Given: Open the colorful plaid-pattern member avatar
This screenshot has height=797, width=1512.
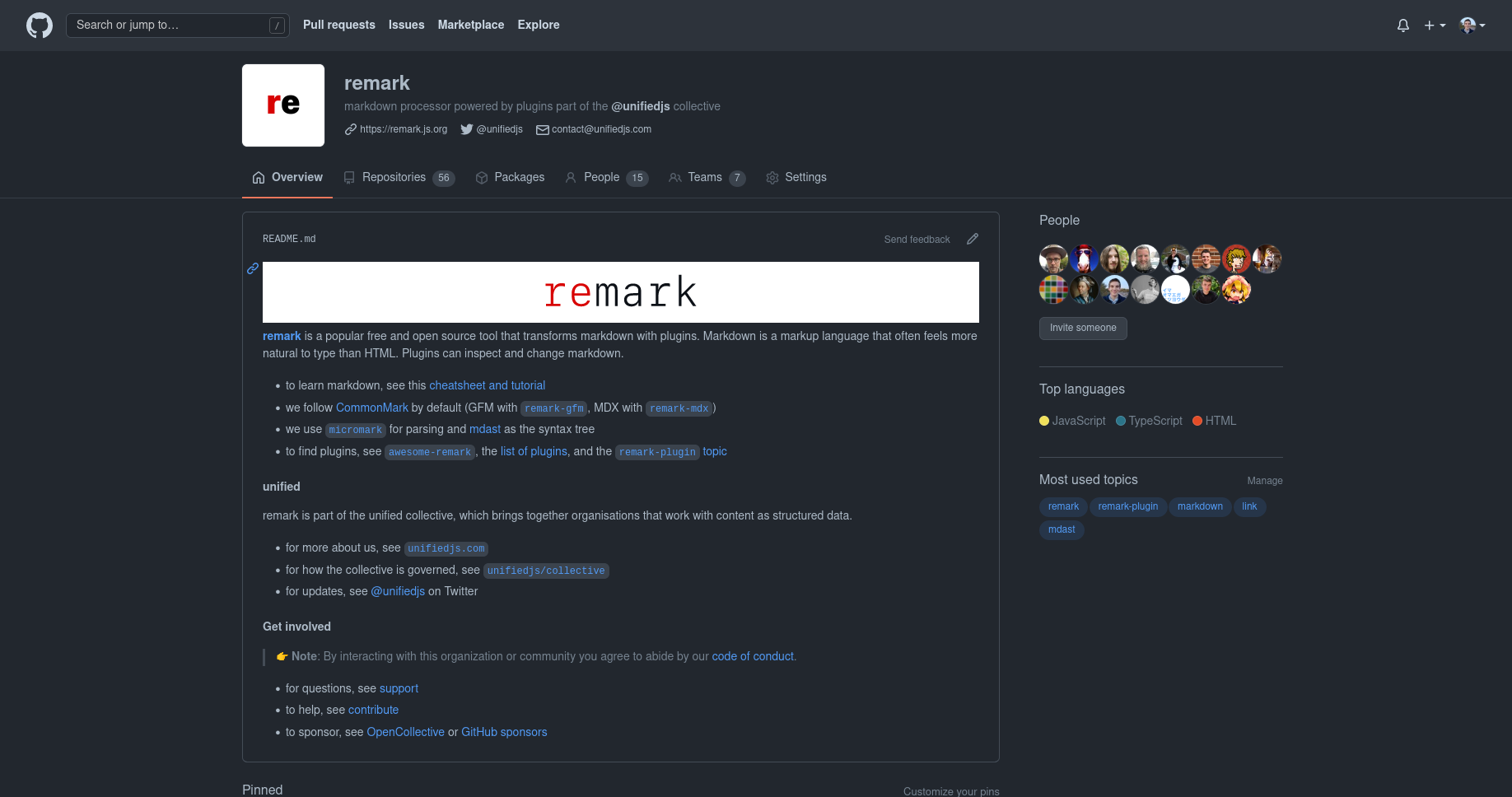Looking at the screenshot, I should (1053, 290).
